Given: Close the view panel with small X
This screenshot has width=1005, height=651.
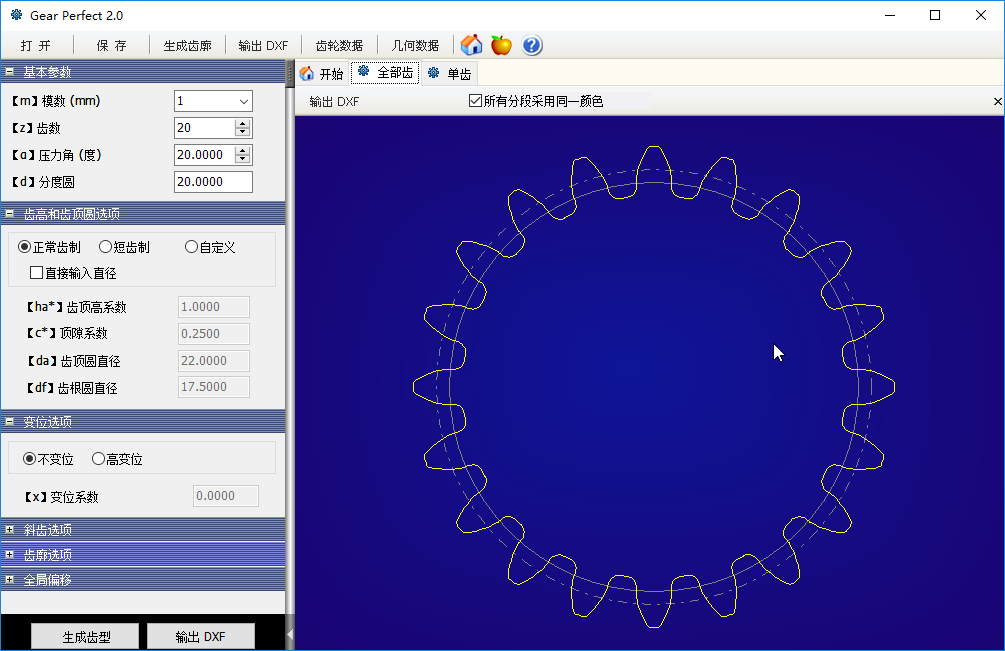Looking at the screenshot, I should (997, 102).
